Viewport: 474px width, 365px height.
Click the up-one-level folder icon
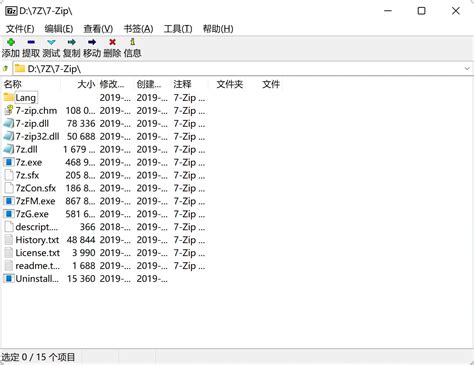(x=5, y=69)
